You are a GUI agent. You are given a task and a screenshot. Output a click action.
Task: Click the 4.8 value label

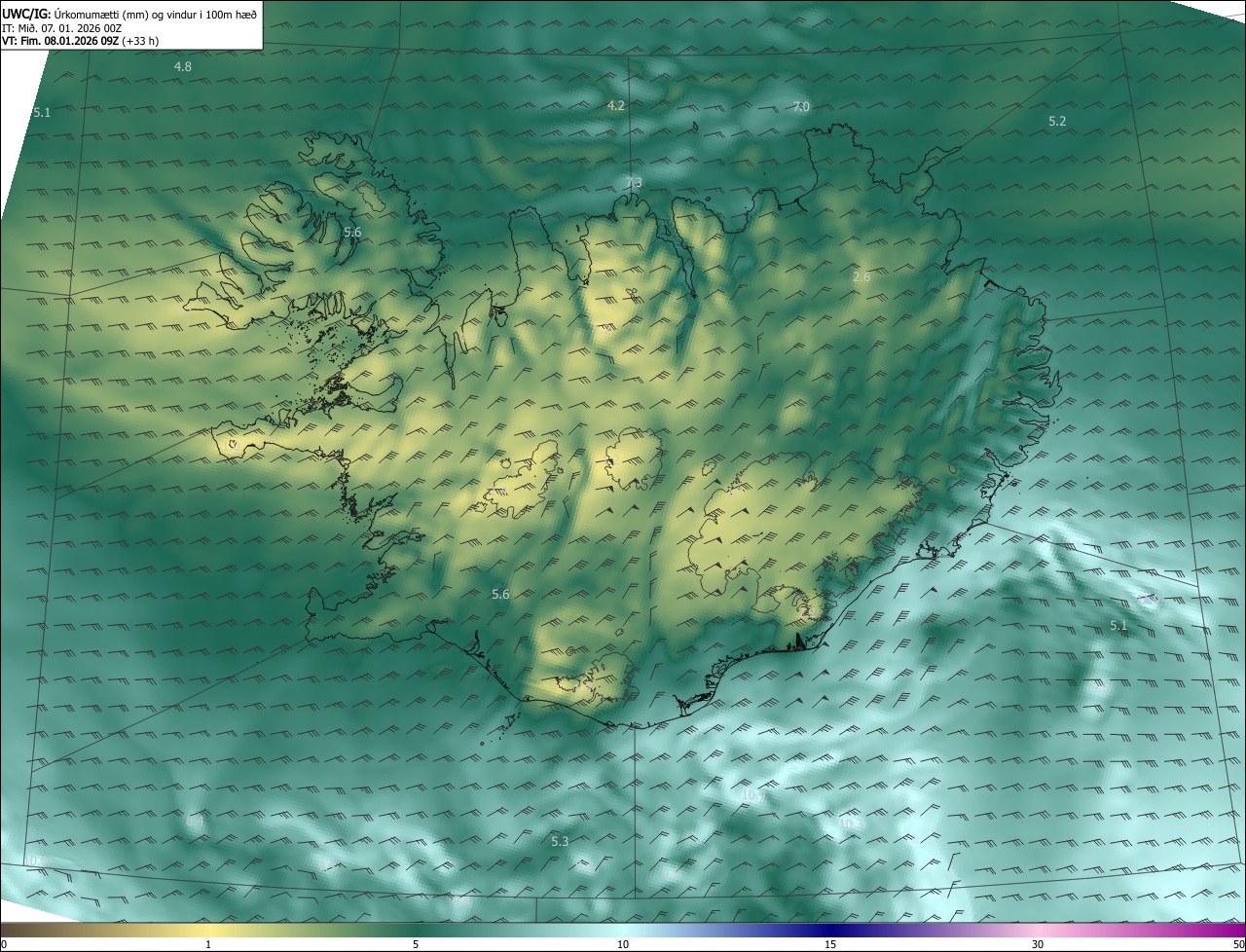pyautogui.click(x=183, y=66)
